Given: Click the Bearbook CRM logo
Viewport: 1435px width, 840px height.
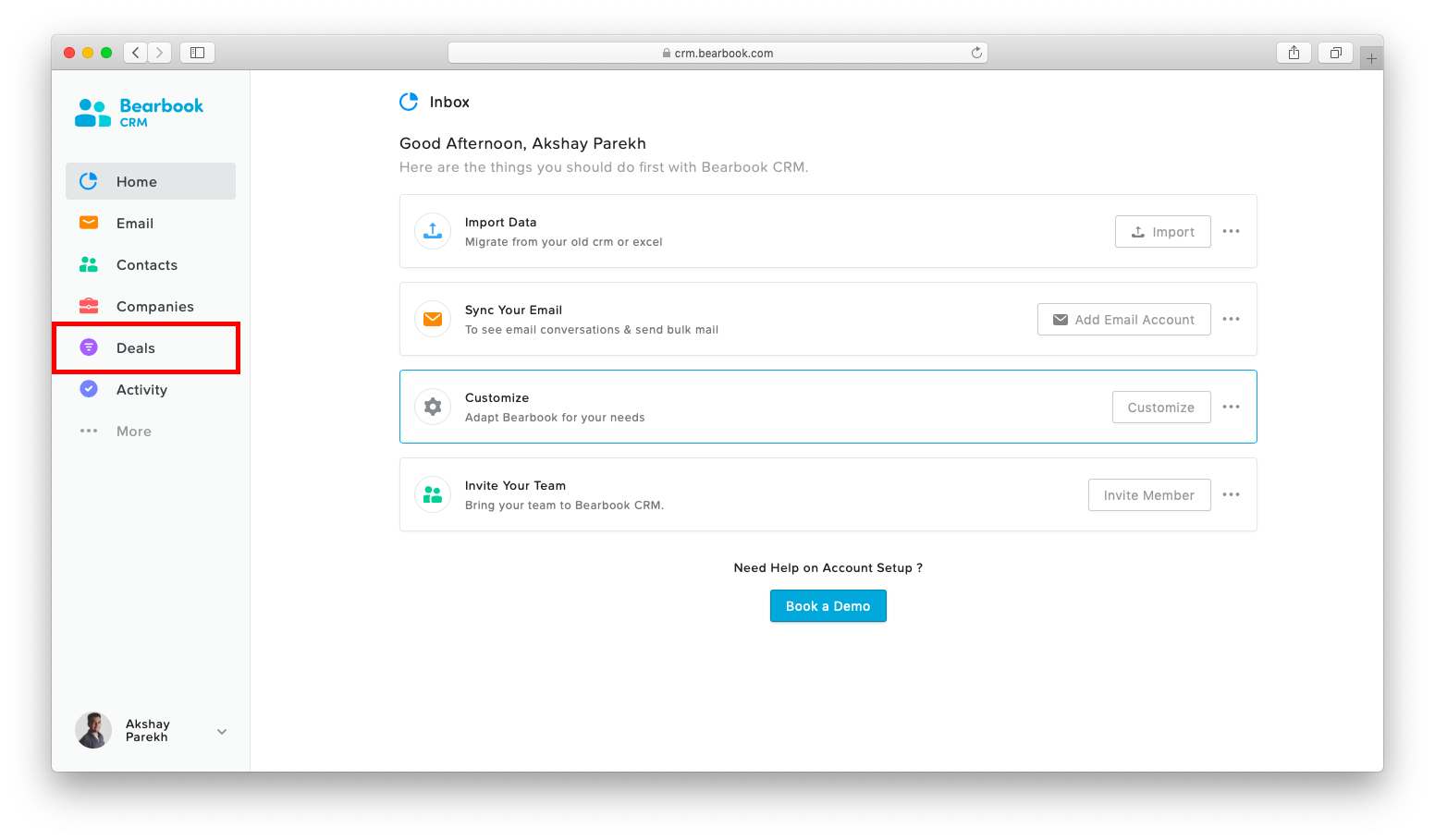Looking at the screenshot, I should tap(139, 113).
